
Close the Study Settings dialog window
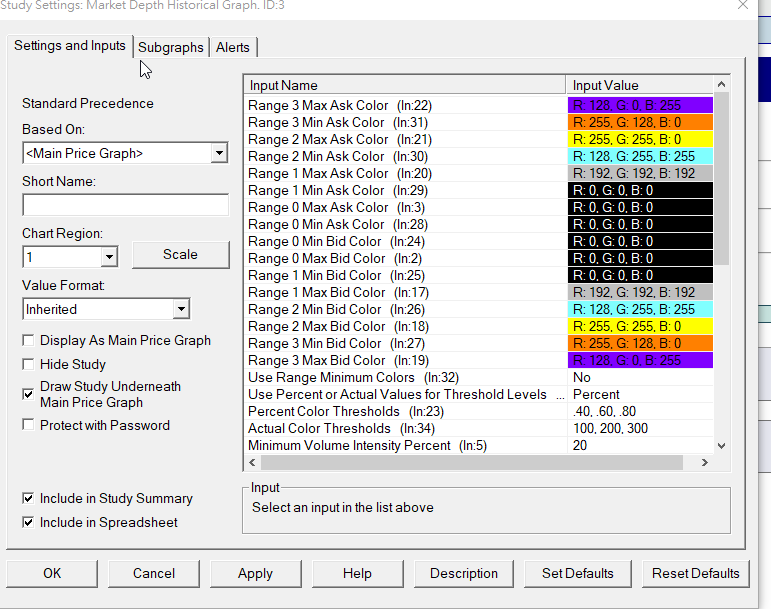pyautogui.click(x=742, y=5)
